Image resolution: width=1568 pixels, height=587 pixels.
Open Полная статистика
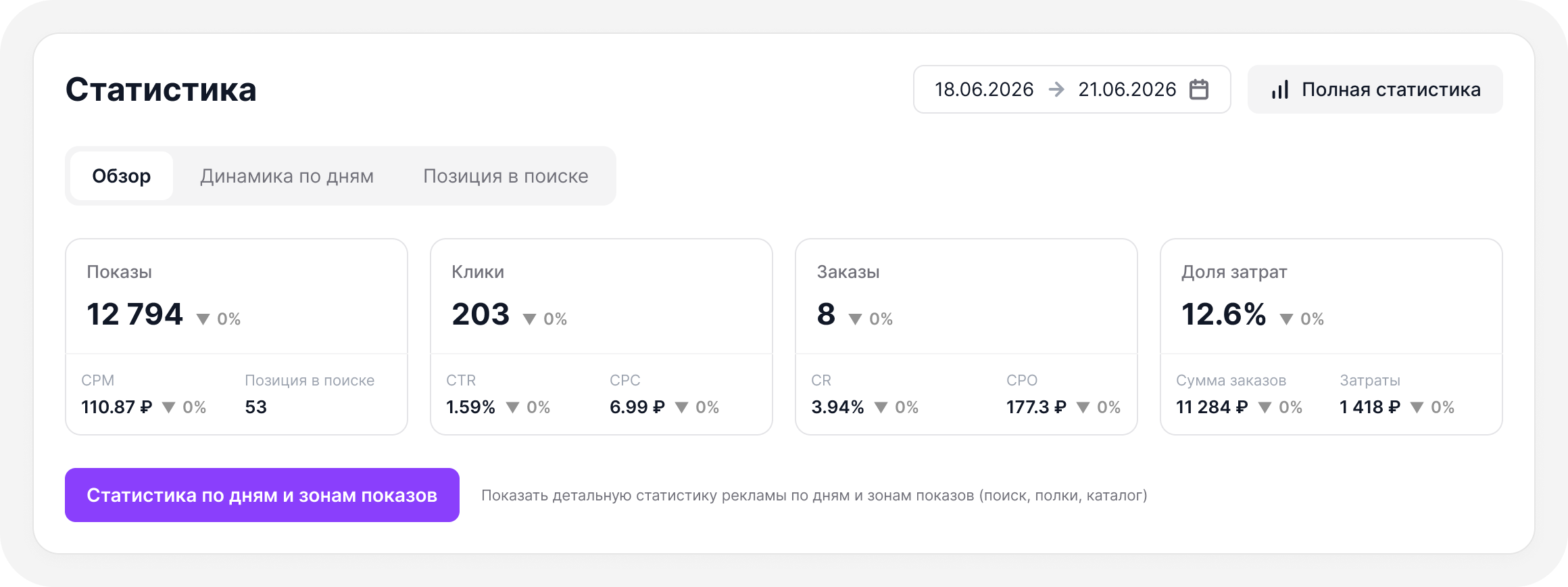click(1375, 89)
